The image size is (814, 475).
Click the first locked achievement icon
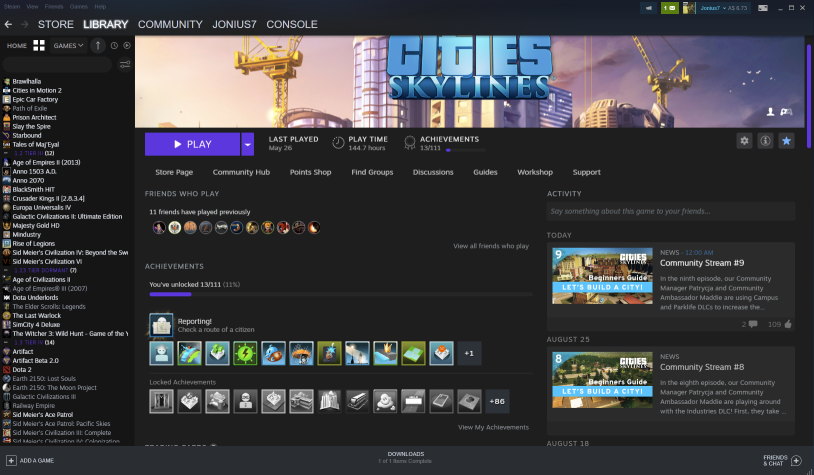pyautogui.click(x=161, y=401)
